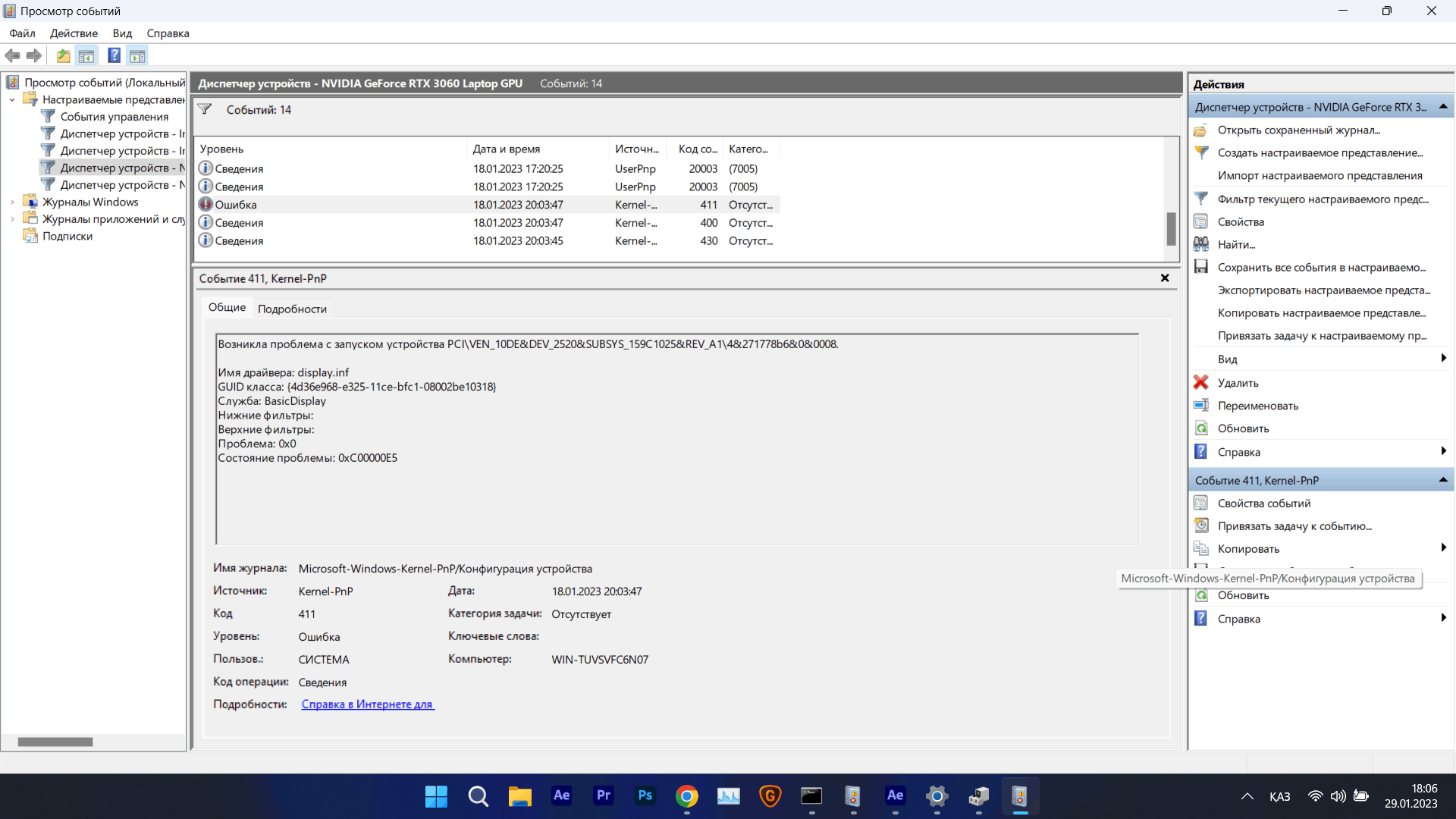Click the red X Удалить icon
Image resolution: width=1456 pixels, height=819 pixels.
[x=1200, y=383]
